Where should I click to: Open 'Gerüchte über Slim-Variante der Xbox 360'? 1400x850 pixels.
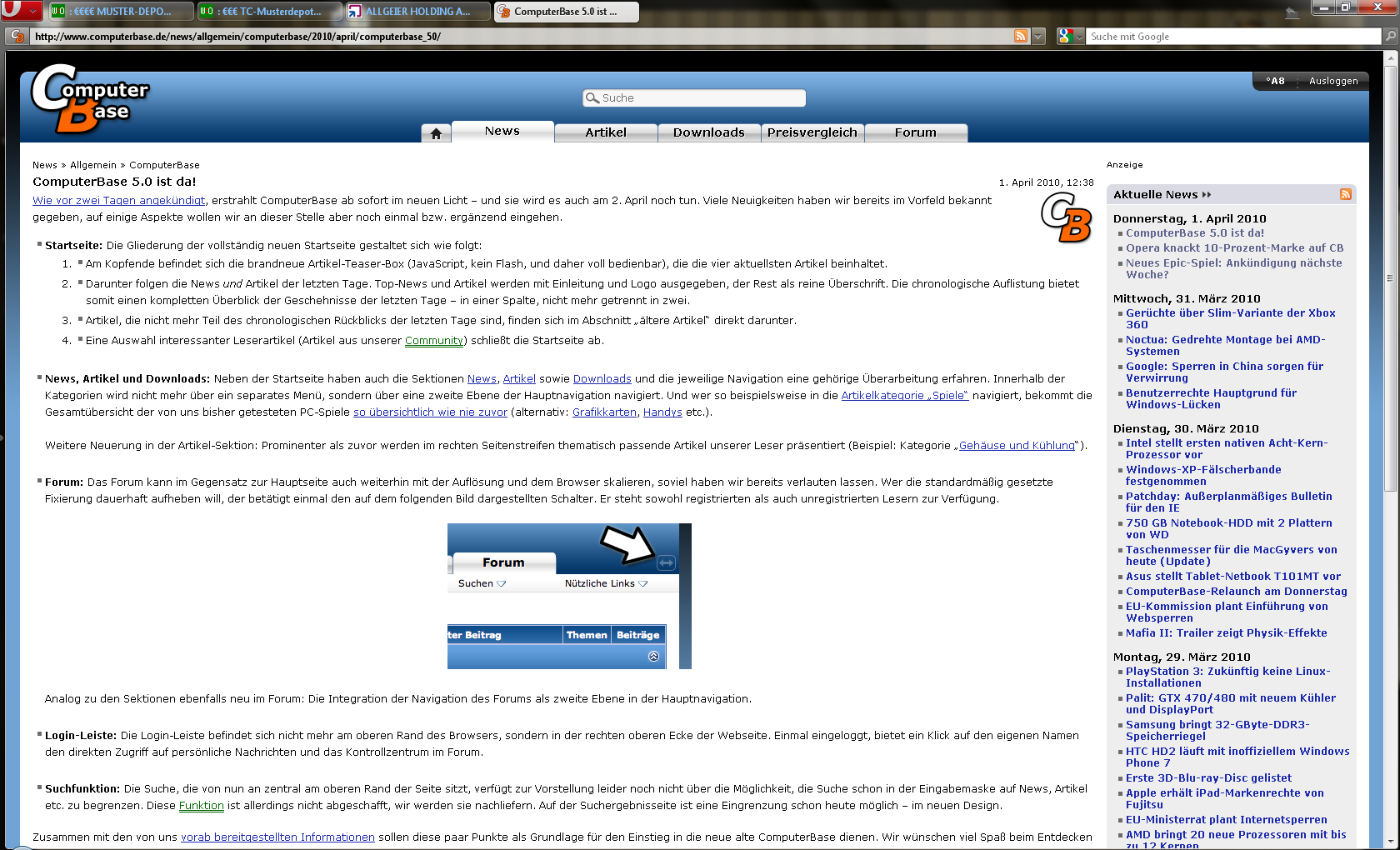click(x=1231, y=319)
